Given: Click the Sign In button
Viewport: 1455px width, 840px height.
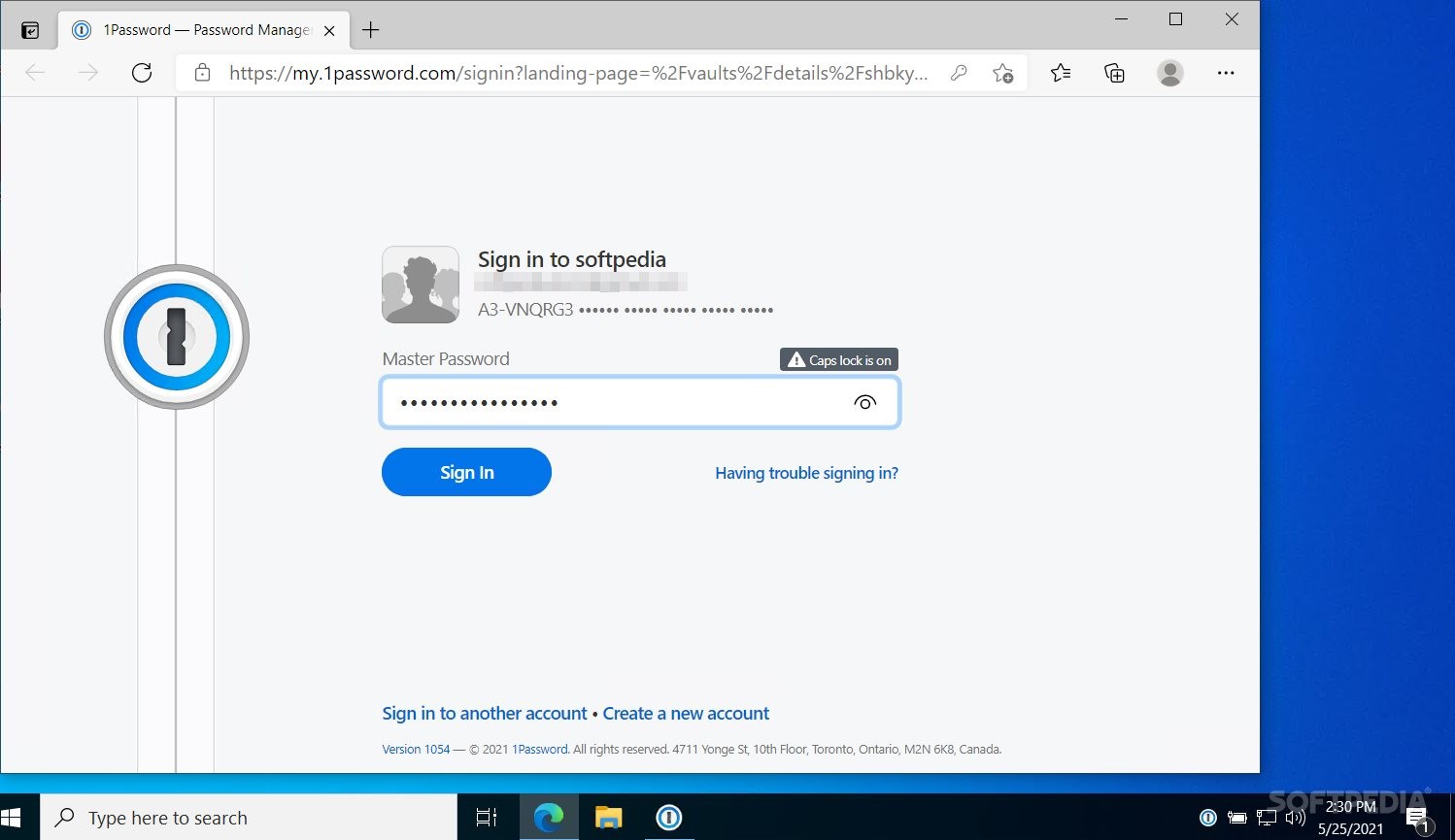Looking at the screenshot, I should pyautogui.click(x=466, y=472).
